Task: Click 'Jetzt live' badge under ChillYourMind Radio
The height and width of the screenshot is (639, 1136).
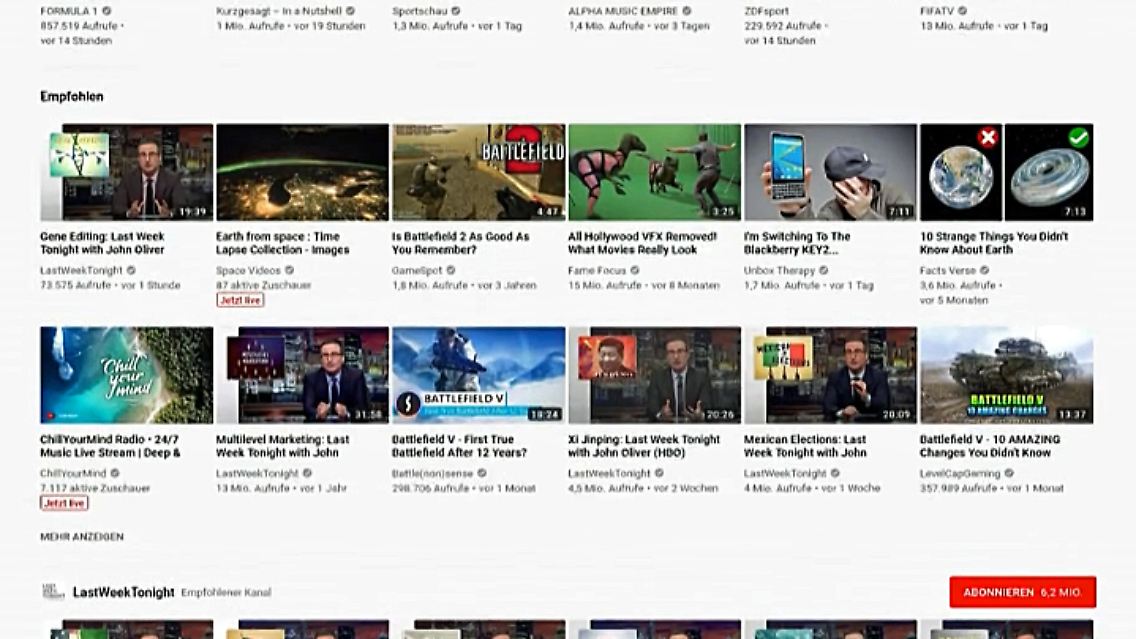Action: 64,503
